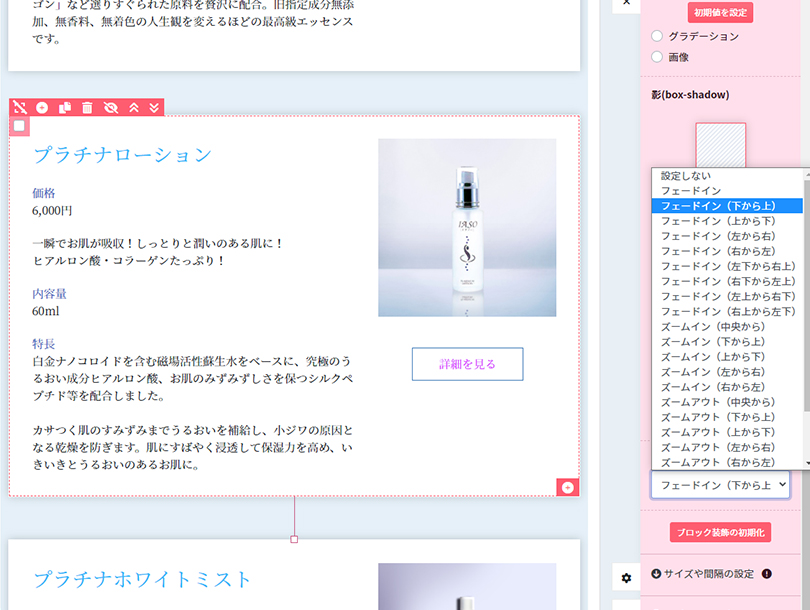Choose フェードイン（右から左） option
Image resolution: width=810 pixels, height=610 pixels.
click(727, 251)
